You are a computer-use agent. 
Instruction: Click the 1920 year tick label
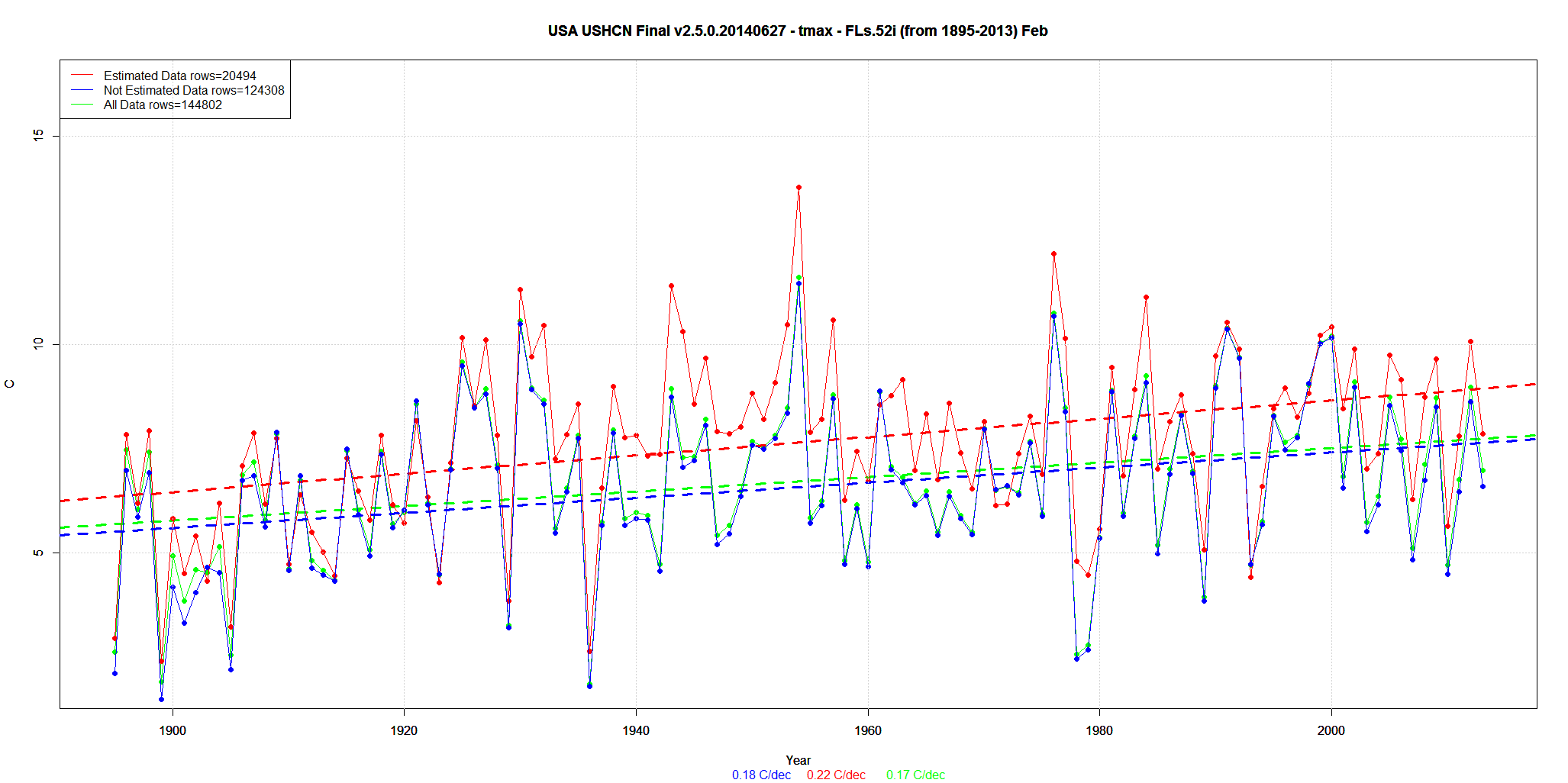coord(404,730)
